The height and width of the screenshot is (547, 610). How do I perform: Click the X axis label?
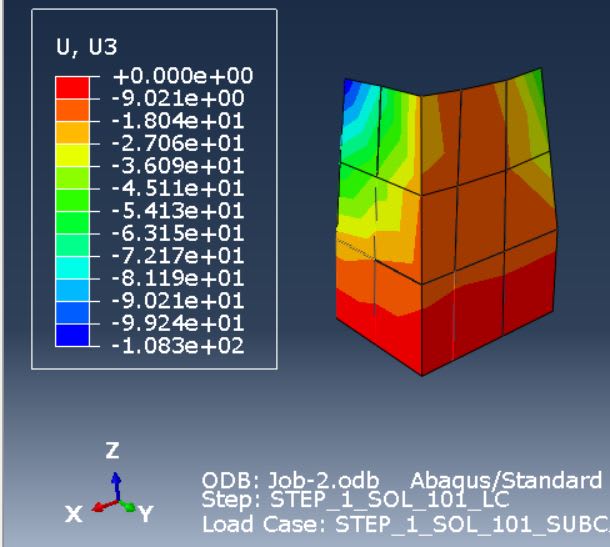tap(74, 514)
